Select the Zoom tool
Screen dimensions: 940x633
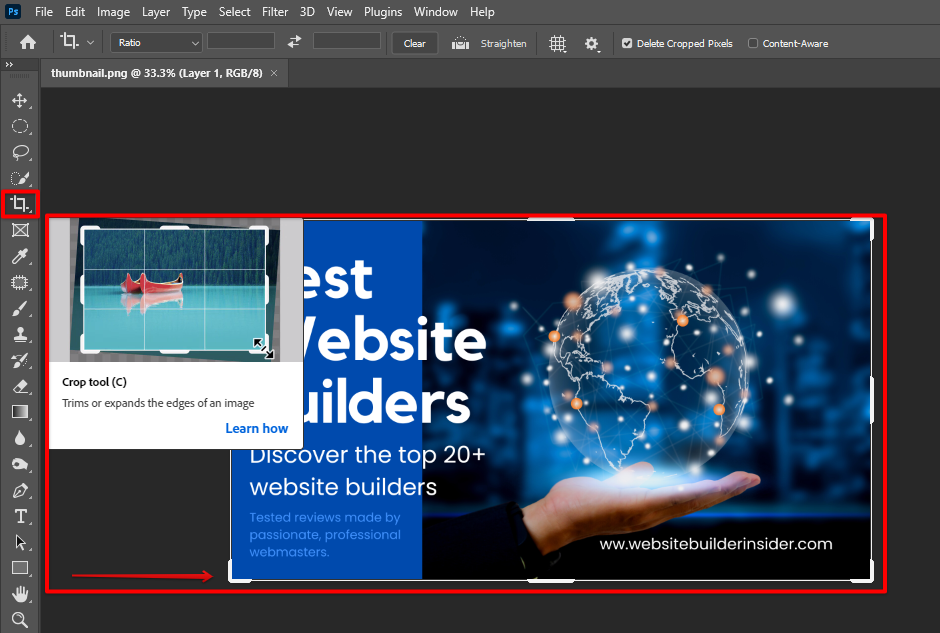pyautogui.click(x=20, y=619)
